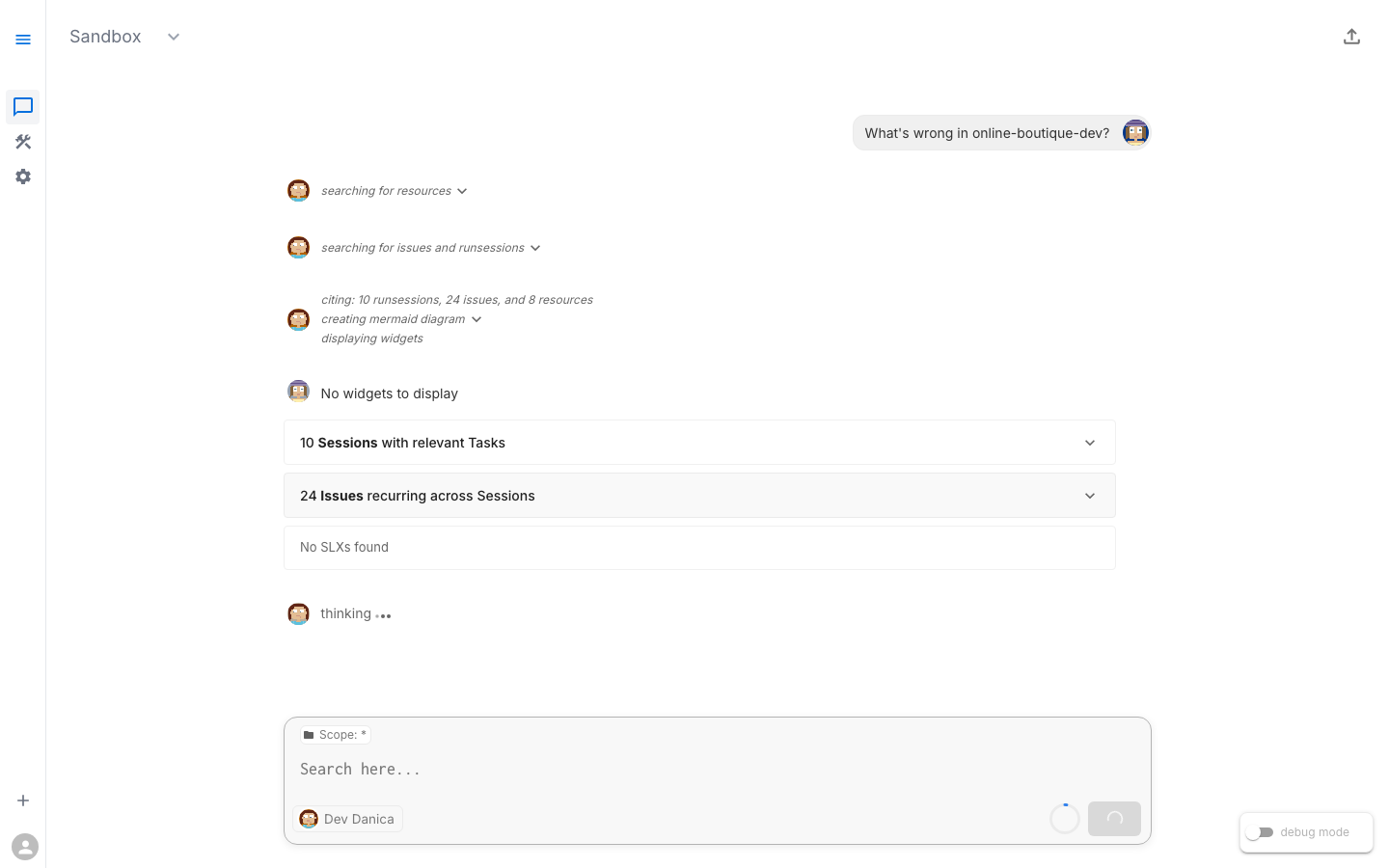Screen dimensions: 1389x868
Task: Toggle the debug mode switch
Action: pos(1260,832)
